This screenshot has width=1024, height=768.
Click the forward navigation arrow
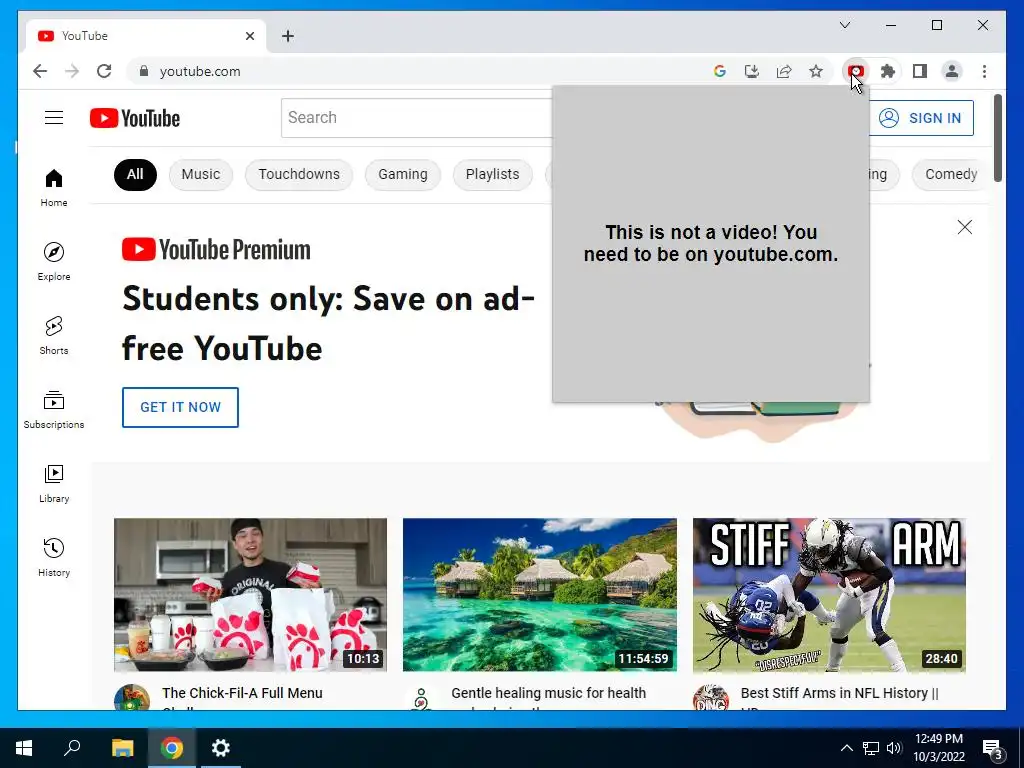pyautogui.click(x=72, y=71)
